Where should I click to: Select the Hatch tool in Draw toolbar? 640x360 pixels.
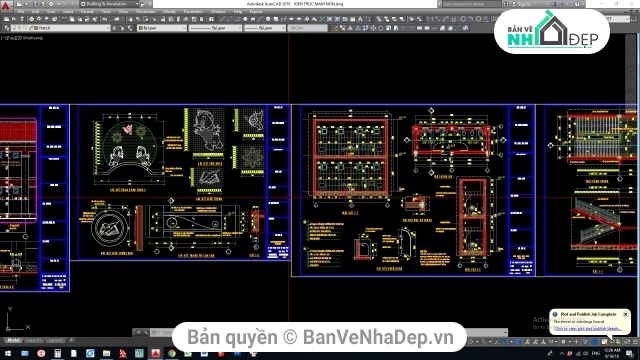[330, 19]
